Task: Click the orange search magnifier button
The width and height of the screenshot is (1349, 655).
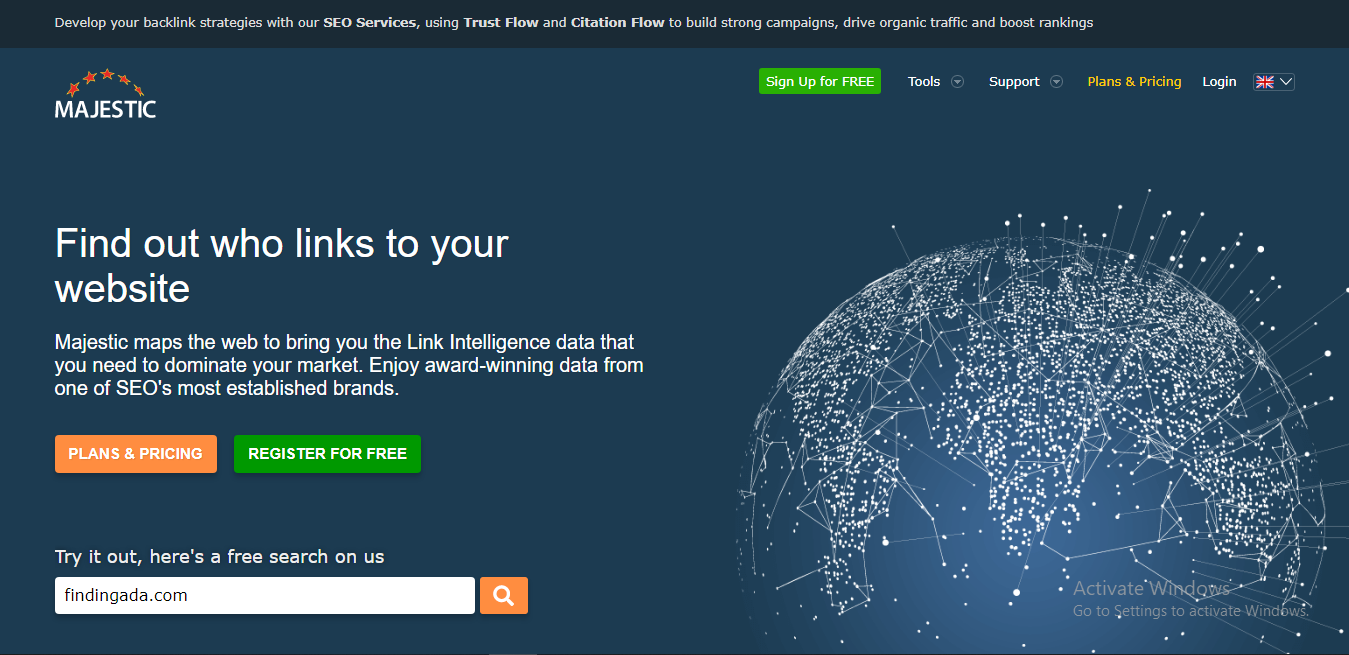Action: click(x=504, y=596)
